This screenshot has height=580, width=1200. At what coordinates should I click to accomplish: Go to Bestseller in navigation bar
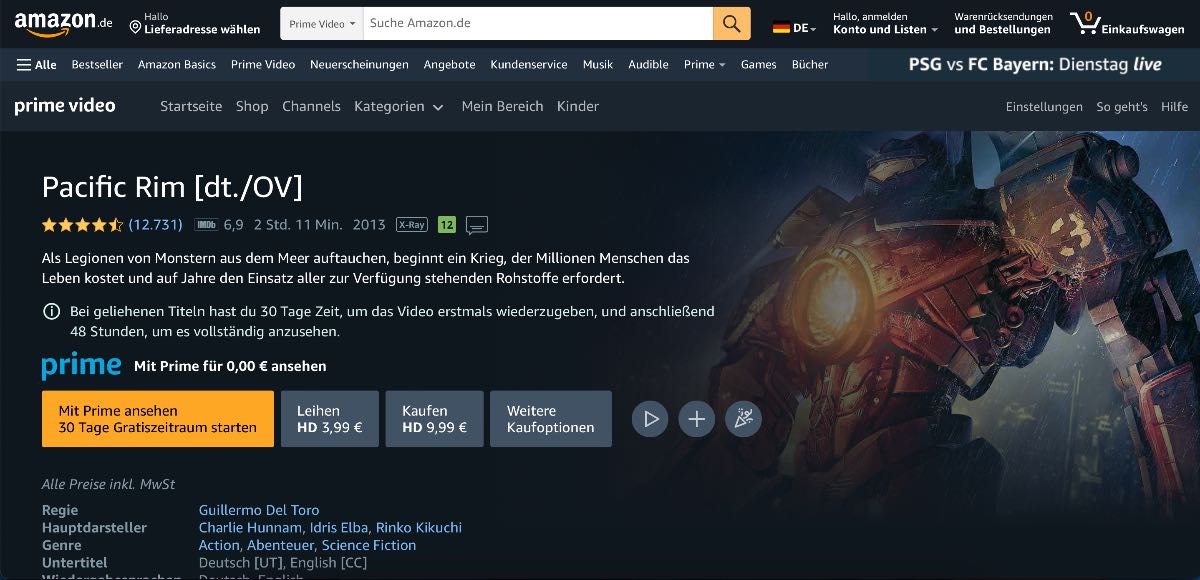point(97,64)
